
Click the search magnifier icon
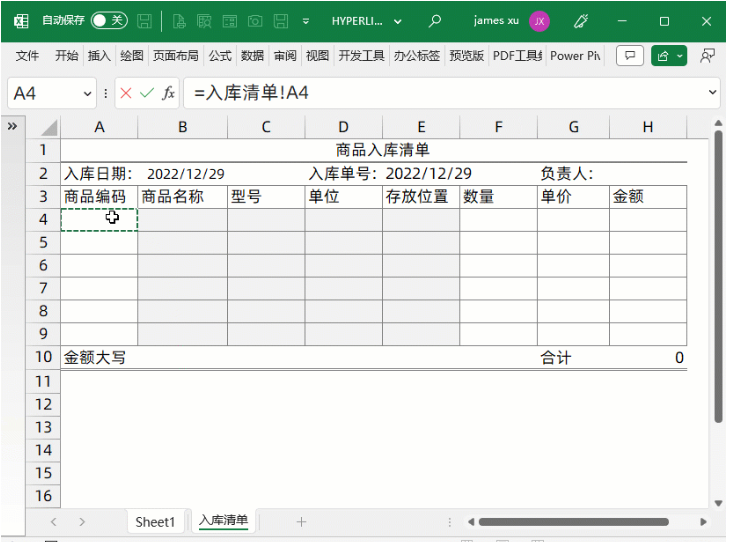[x=435, y=21]
